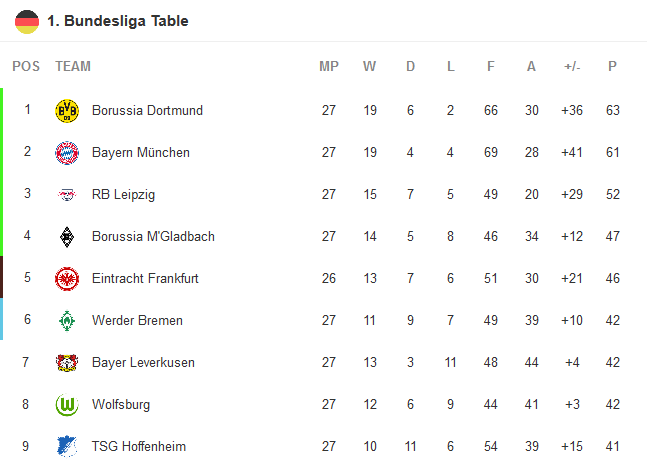Open the Bayern München team link
The width and height of the screenshot is (647, 464).
pos(140,152)
